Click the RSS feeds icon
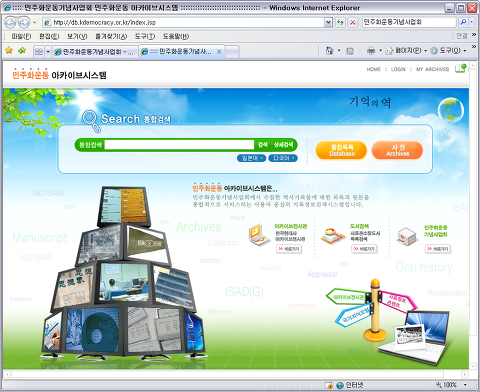 [350, 51]
